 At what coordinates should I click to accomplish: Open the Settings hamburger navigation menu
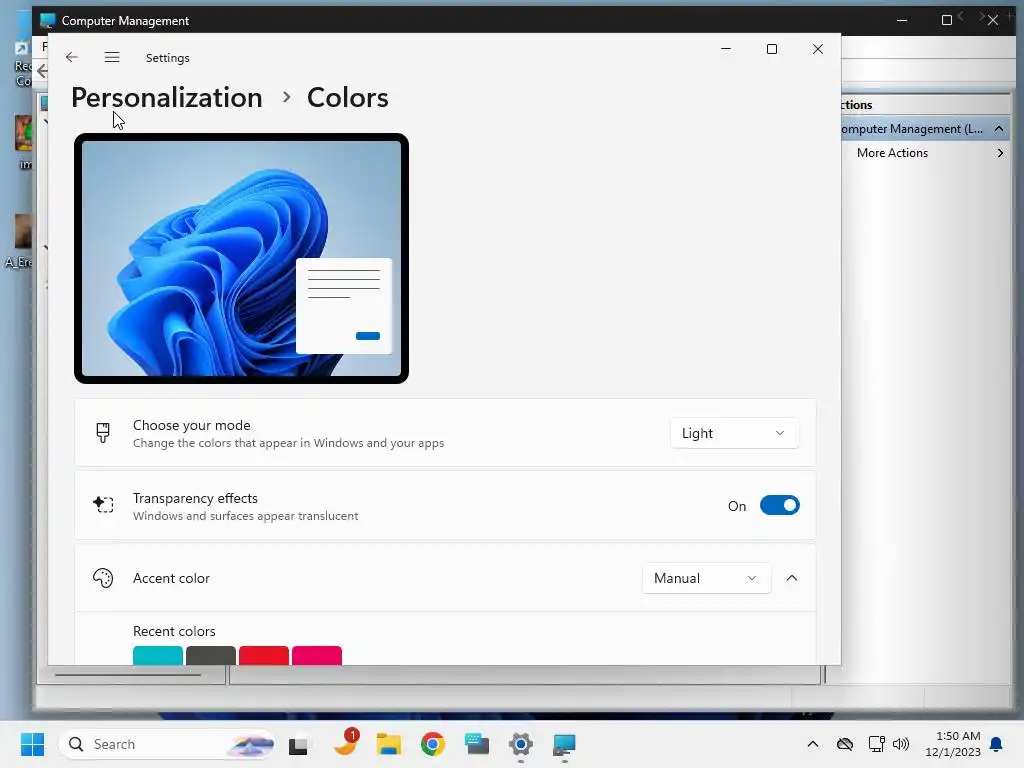point(112,57)
